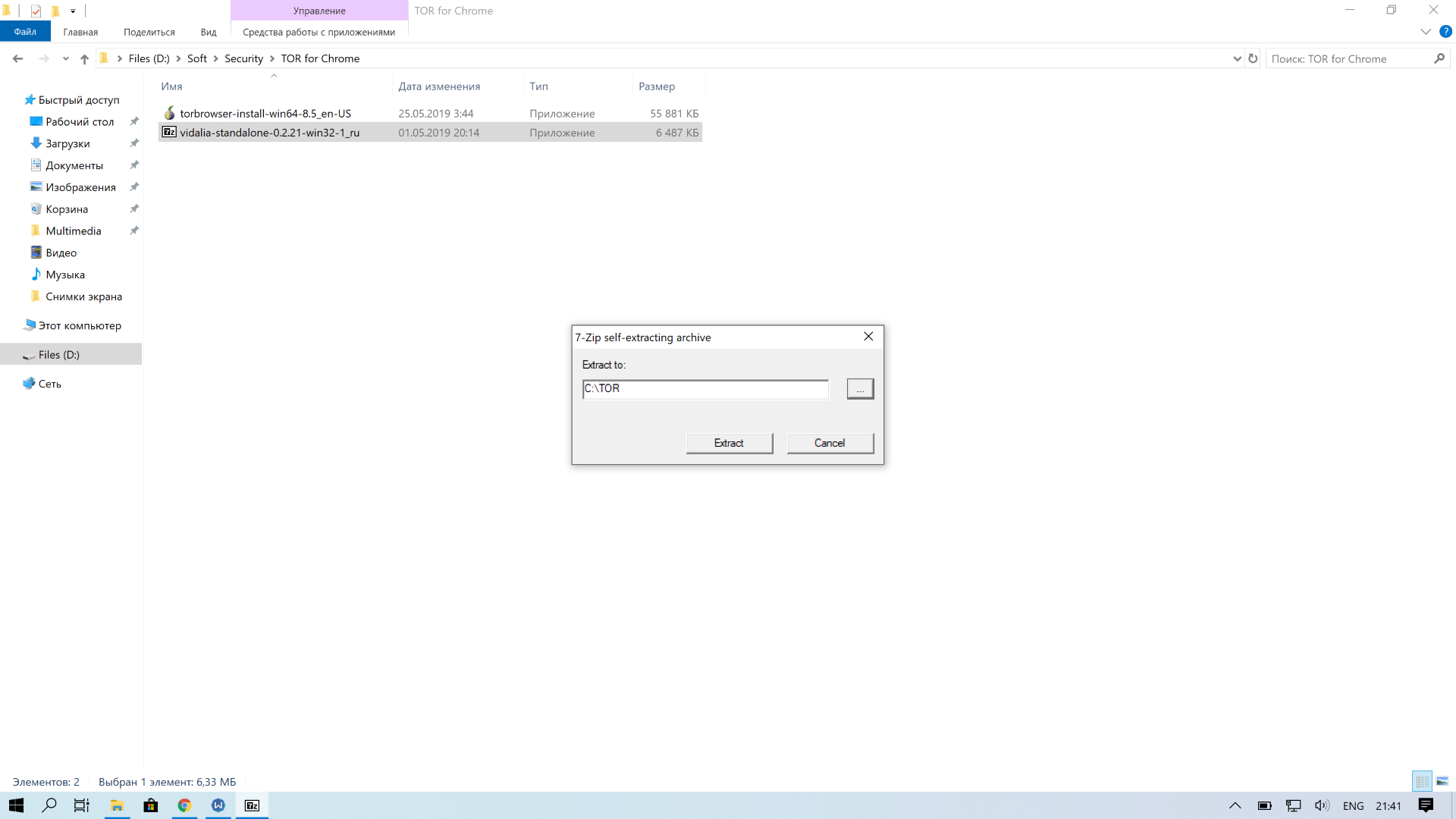
Task: Open Изображения in sidebar
Action: click(80, 187)
